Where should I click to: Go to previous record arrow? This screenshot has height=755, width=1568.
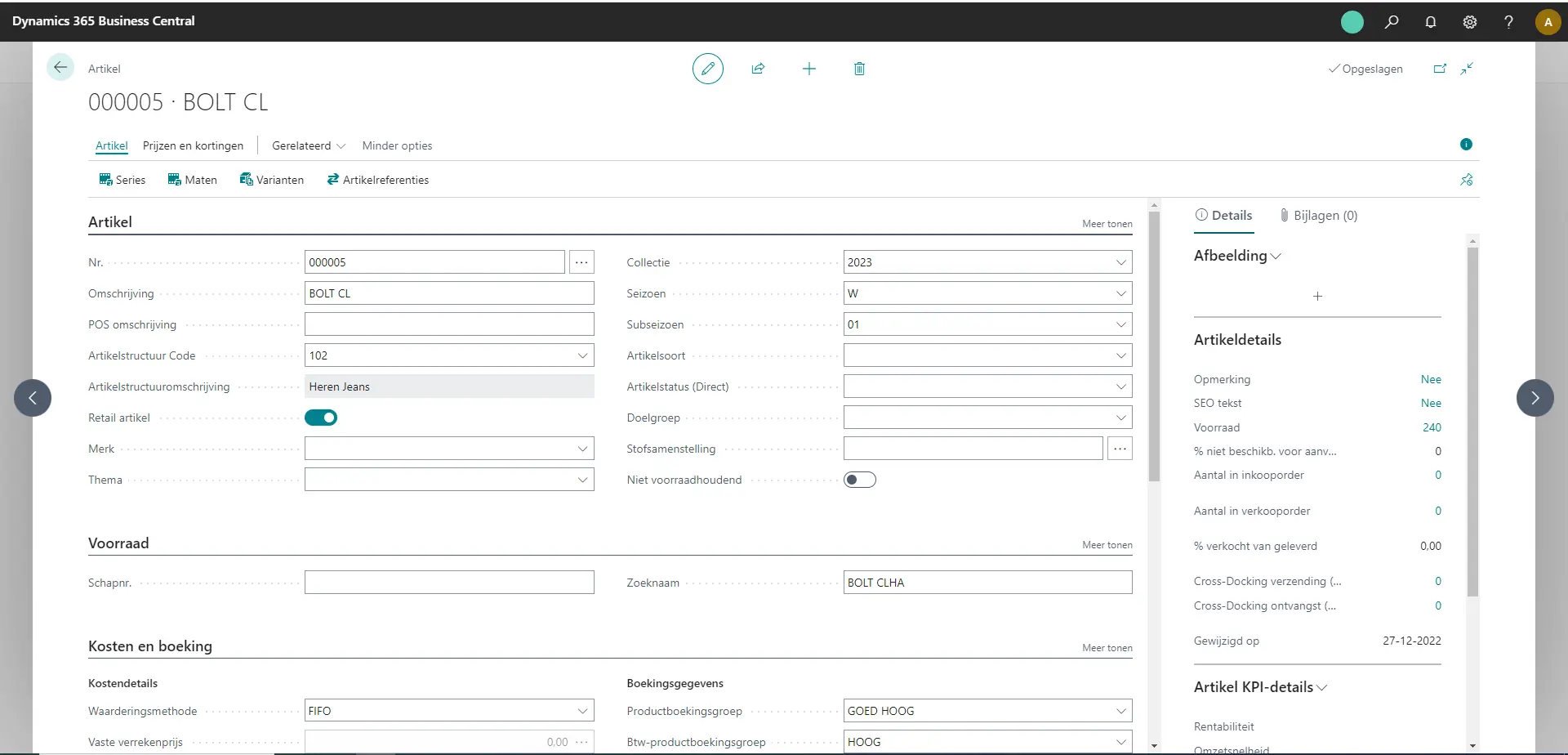[33, 398]
